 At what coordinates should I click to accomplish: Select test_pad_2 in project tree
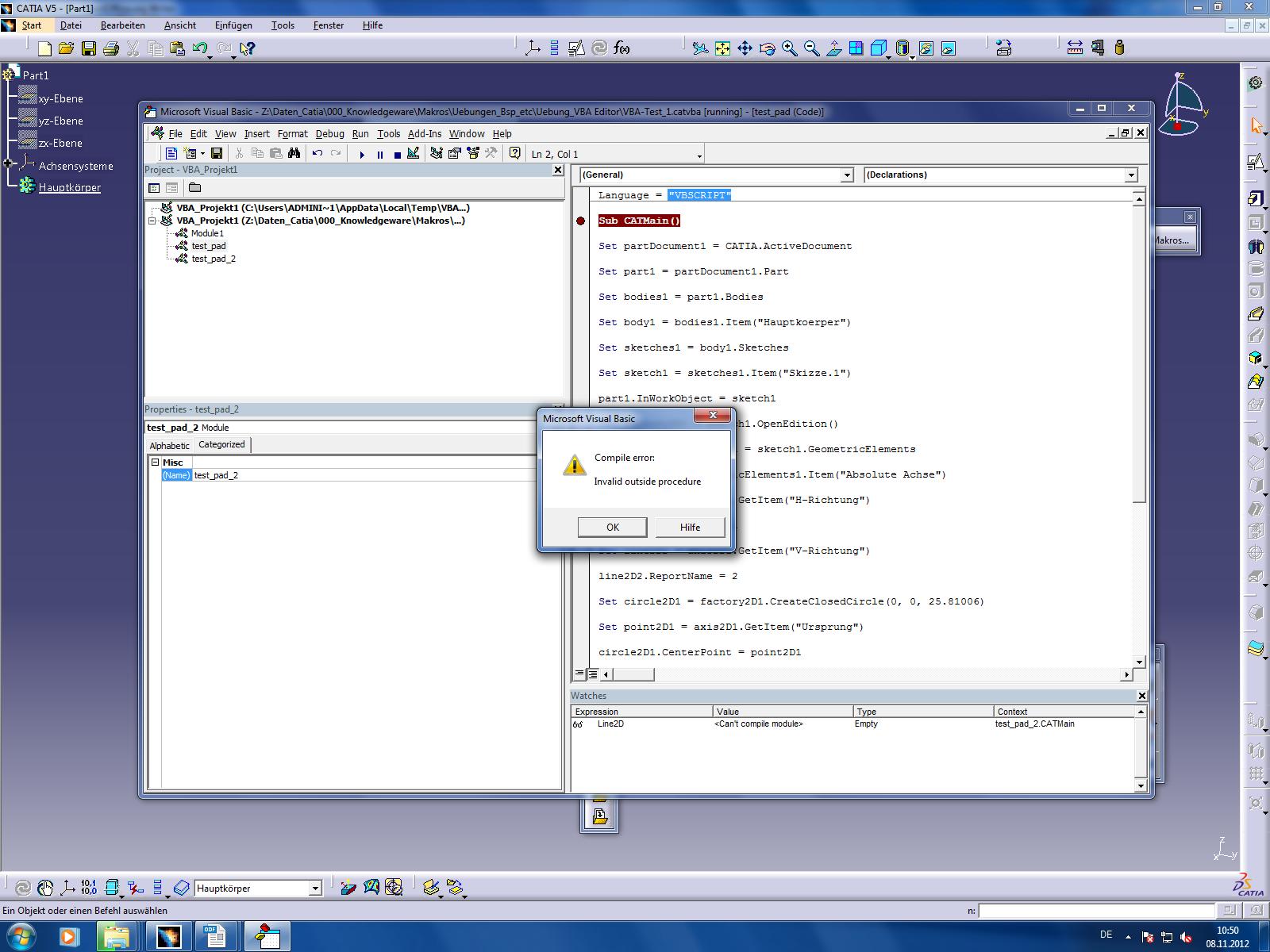pyautogui.click(x=214, y=259)
